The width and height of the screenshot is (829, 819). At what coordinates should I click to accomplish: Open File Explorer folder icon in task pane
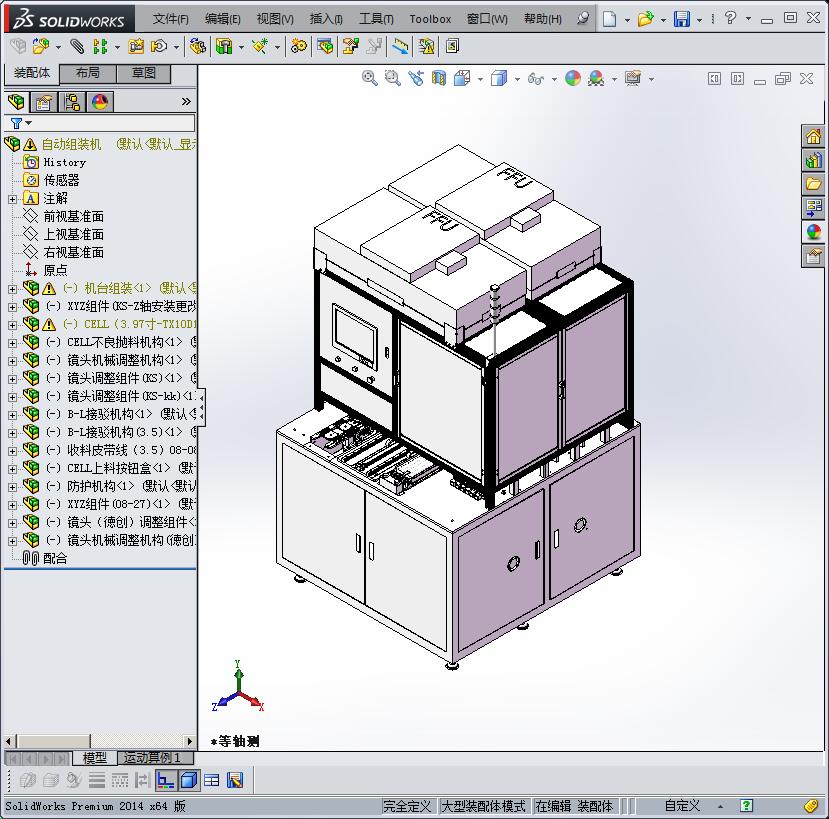[x=814, y=184]
